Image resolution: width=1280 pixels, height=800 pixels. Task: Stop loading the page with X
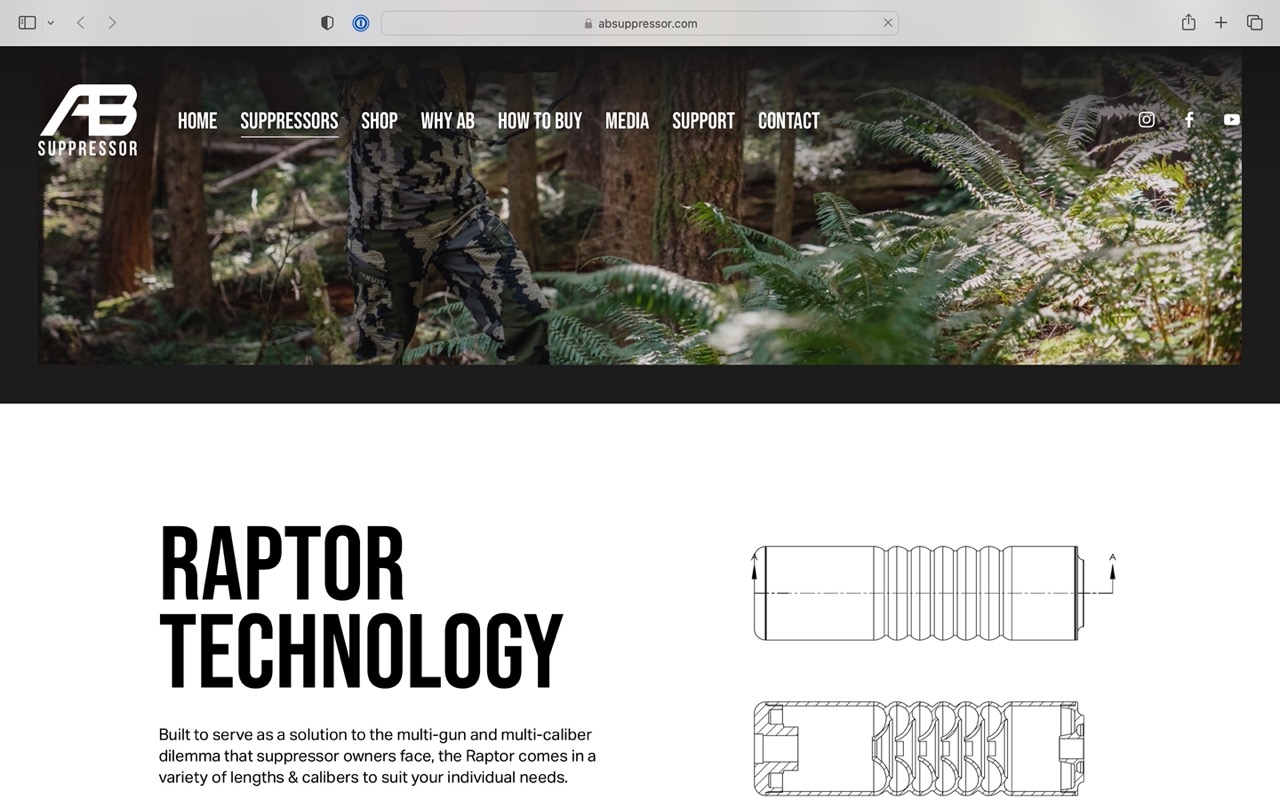pos(887,22)
